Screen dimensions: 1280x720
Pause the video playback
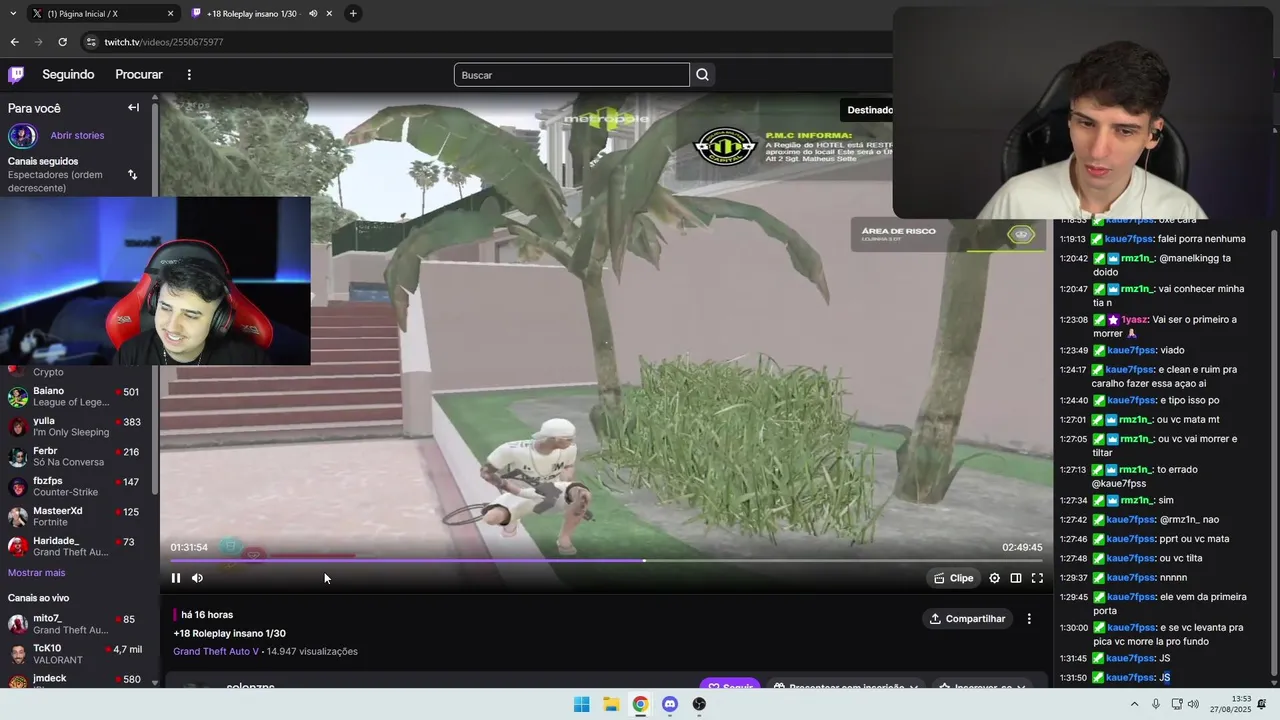pyautogui.click(x=176, y=578)
